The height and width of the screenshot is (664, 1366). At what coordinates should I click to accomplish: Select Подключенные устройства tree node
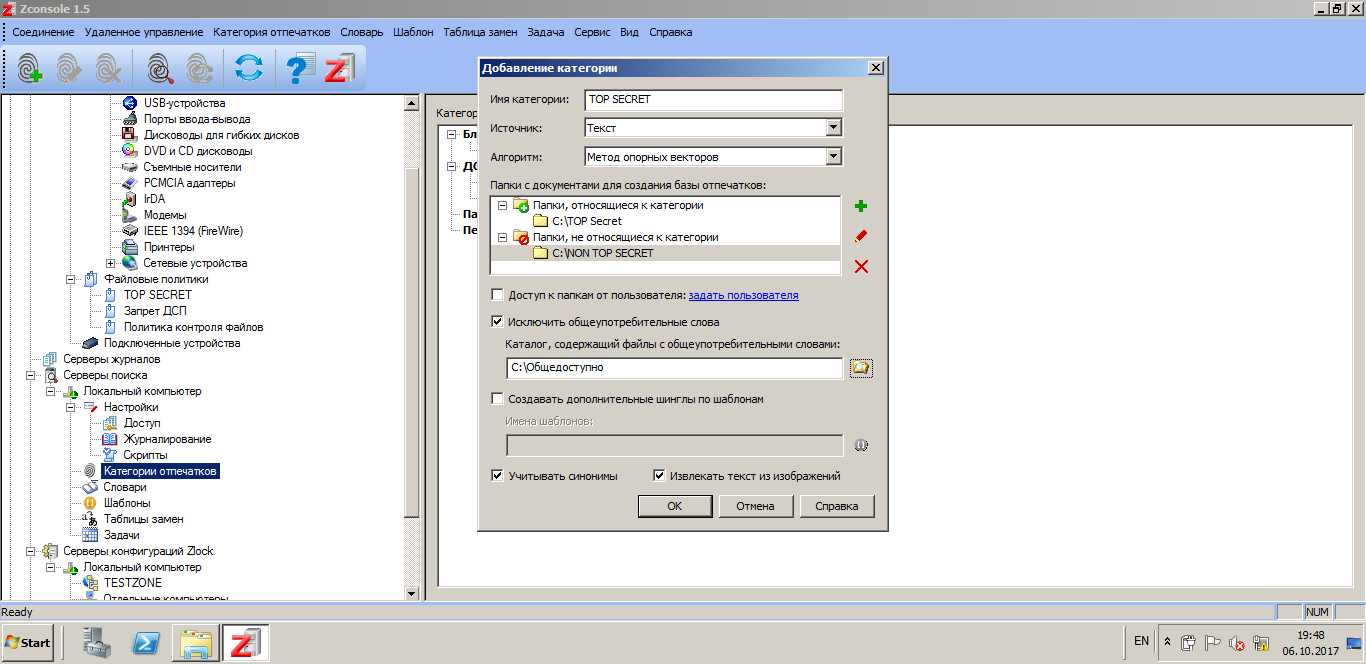click(x=172, y=343)
